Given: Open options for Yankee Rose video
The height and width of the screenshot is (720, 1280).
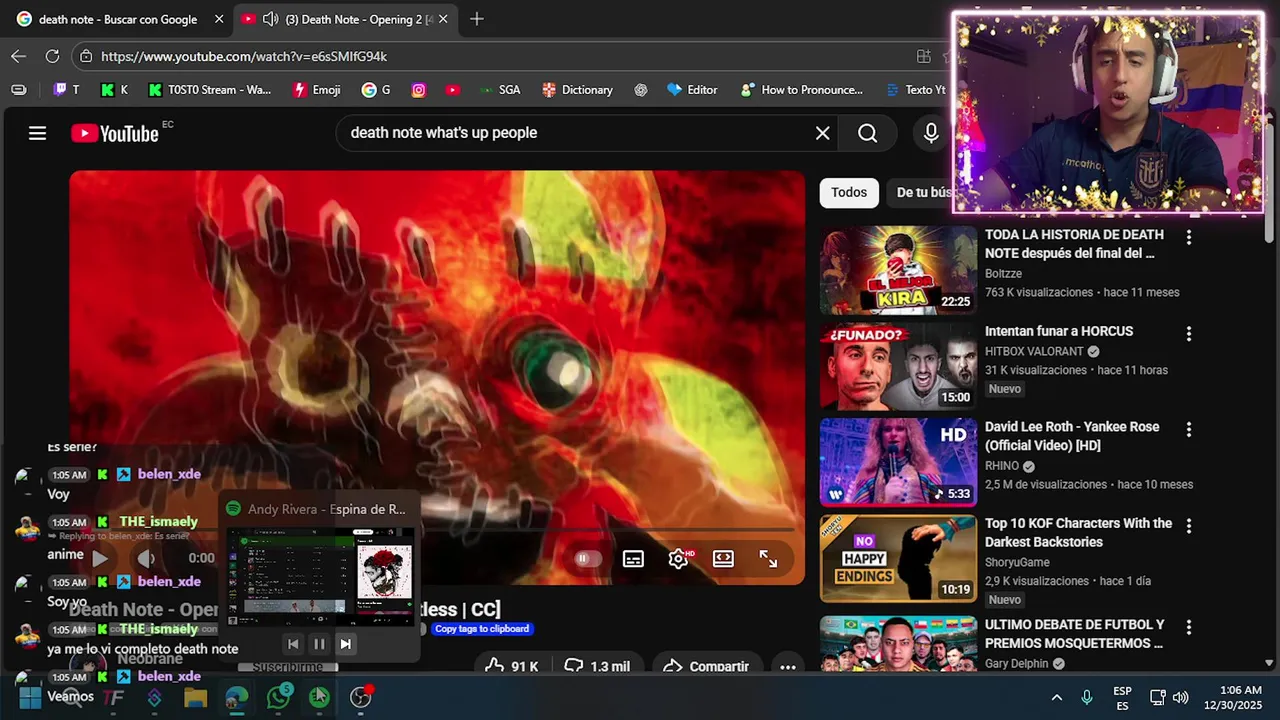Looking at the screenshot, I should pos(1189,429).
